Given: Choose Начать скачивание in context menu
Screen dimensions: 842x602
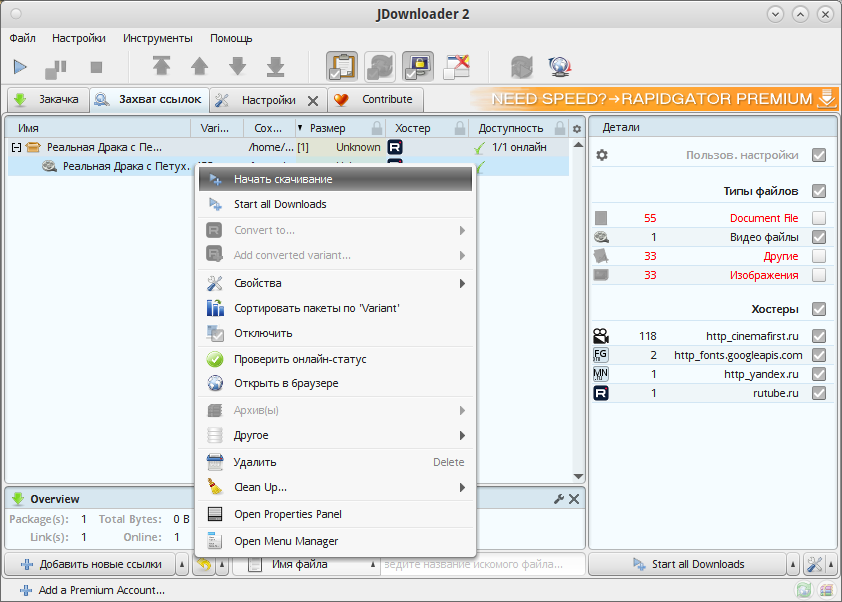Looking at the screenshot, I should (335, 179).
